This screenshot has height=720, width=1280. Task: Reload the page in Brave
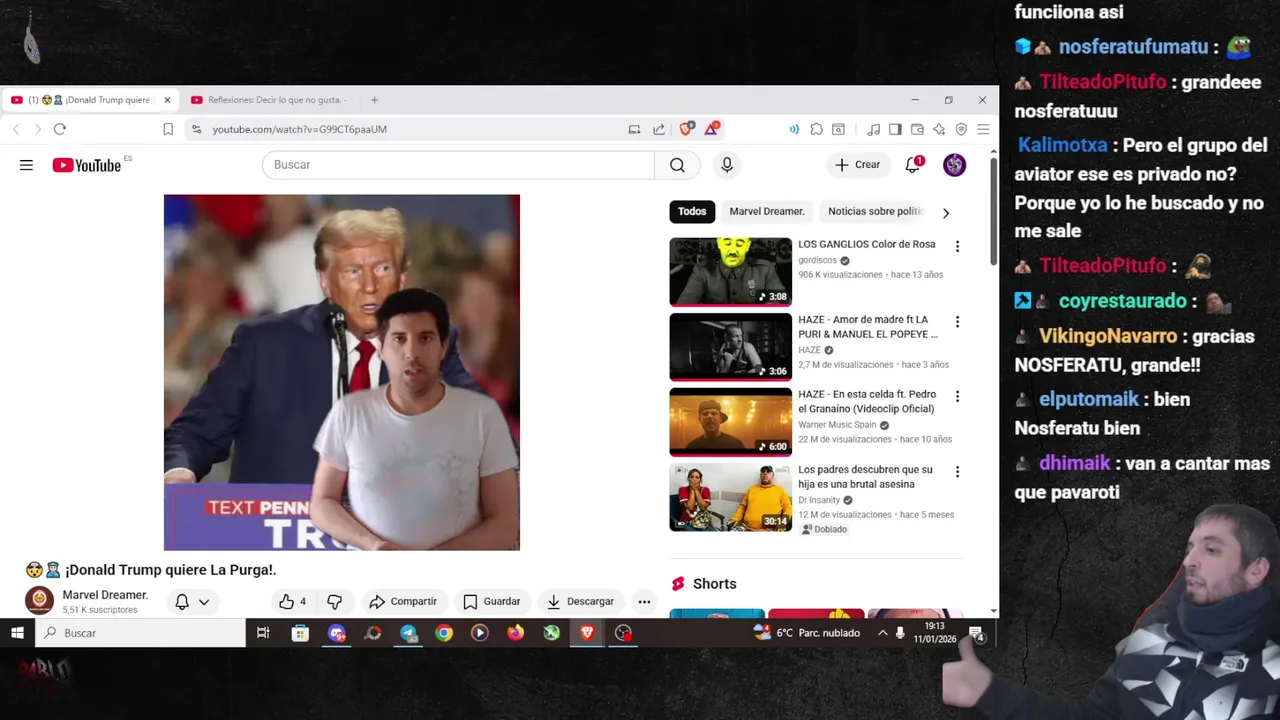click(60, 129)
